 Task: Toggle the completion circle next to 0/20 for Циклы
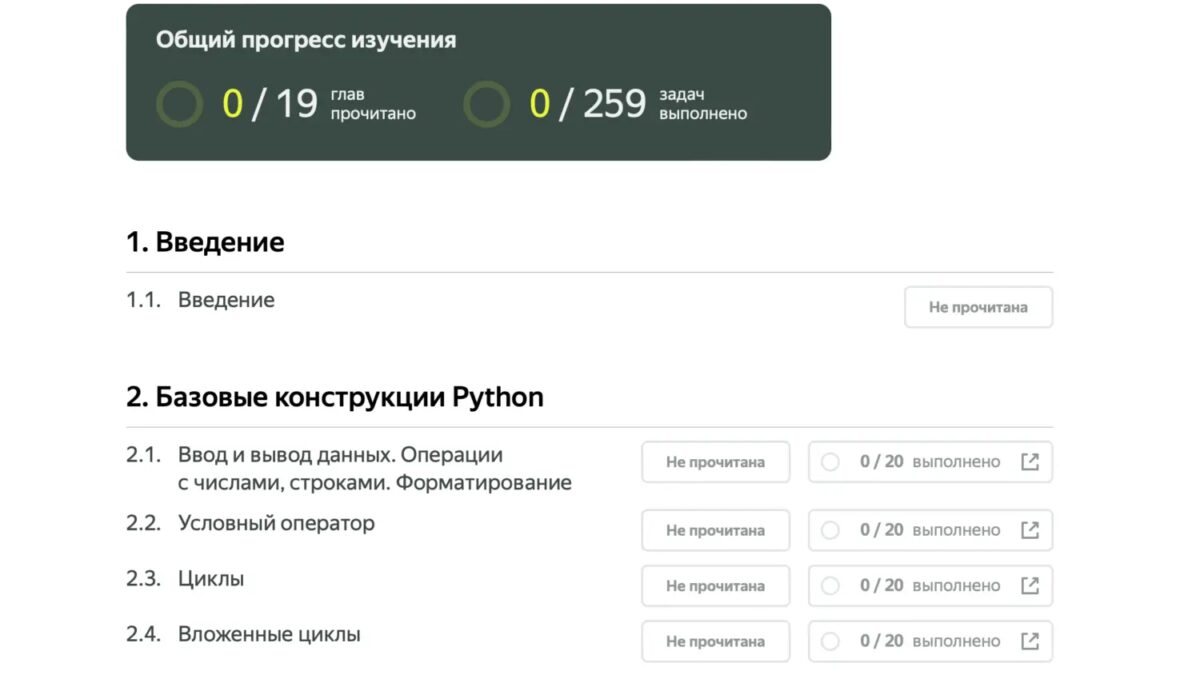(x=830, y=586)
